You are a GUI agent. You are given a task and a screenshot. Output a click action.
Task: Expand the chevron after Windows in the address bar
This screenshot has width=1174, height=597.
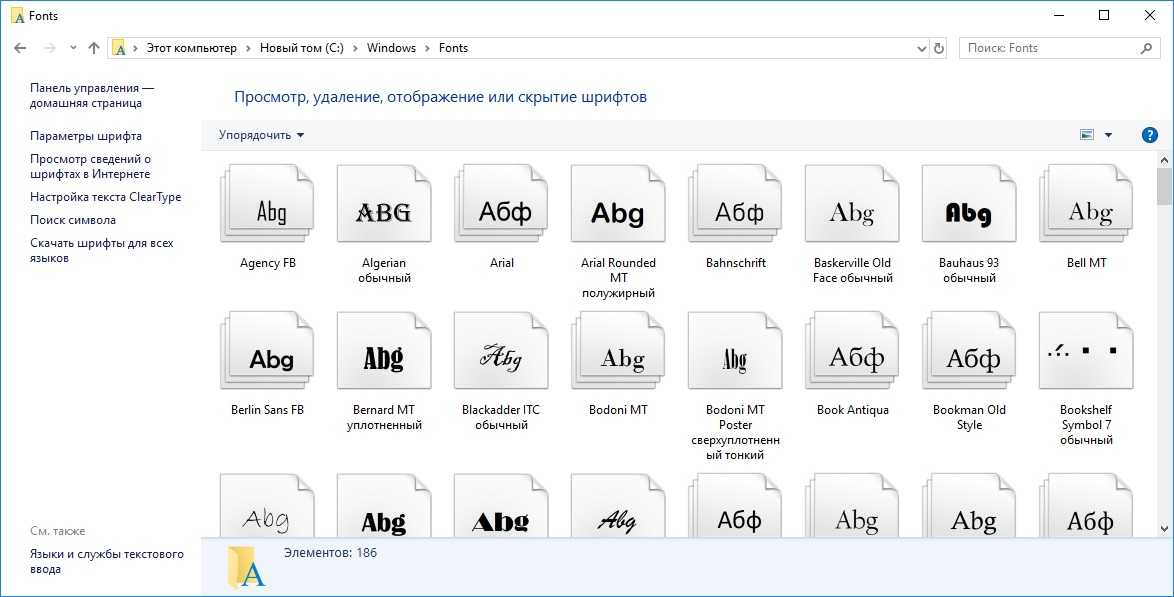click(x=428, y=48)
